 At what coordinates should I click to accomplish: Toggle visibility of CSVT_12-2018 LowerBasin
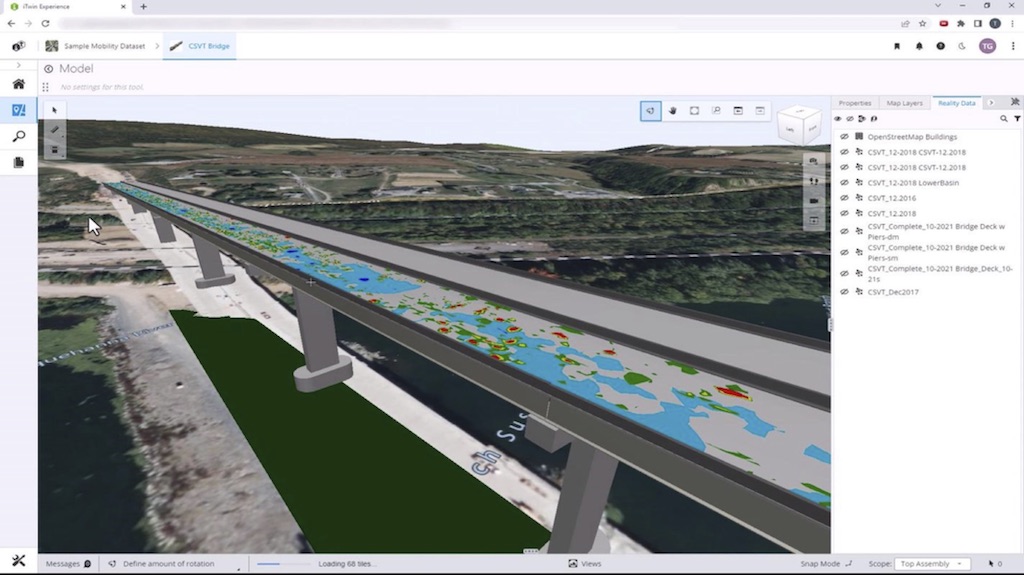844,182
